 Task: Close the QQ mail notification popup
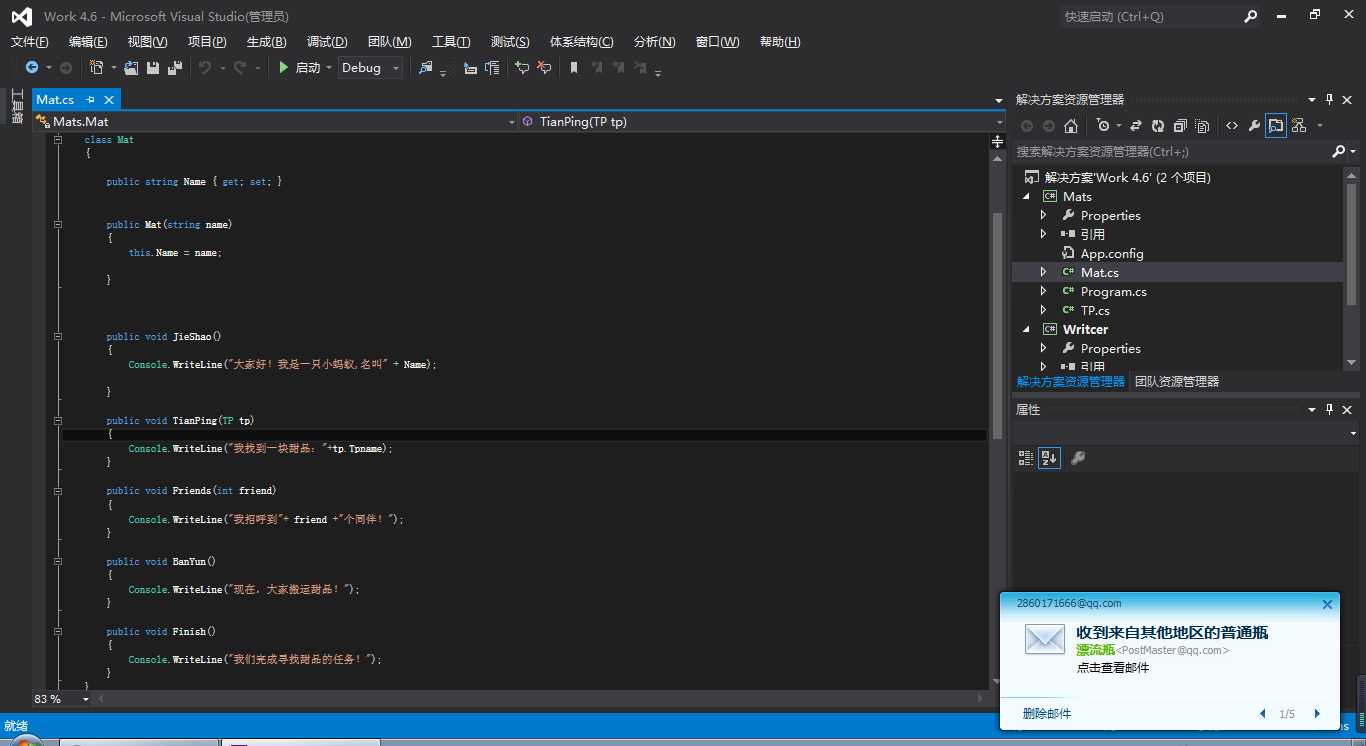point(1327,604)
